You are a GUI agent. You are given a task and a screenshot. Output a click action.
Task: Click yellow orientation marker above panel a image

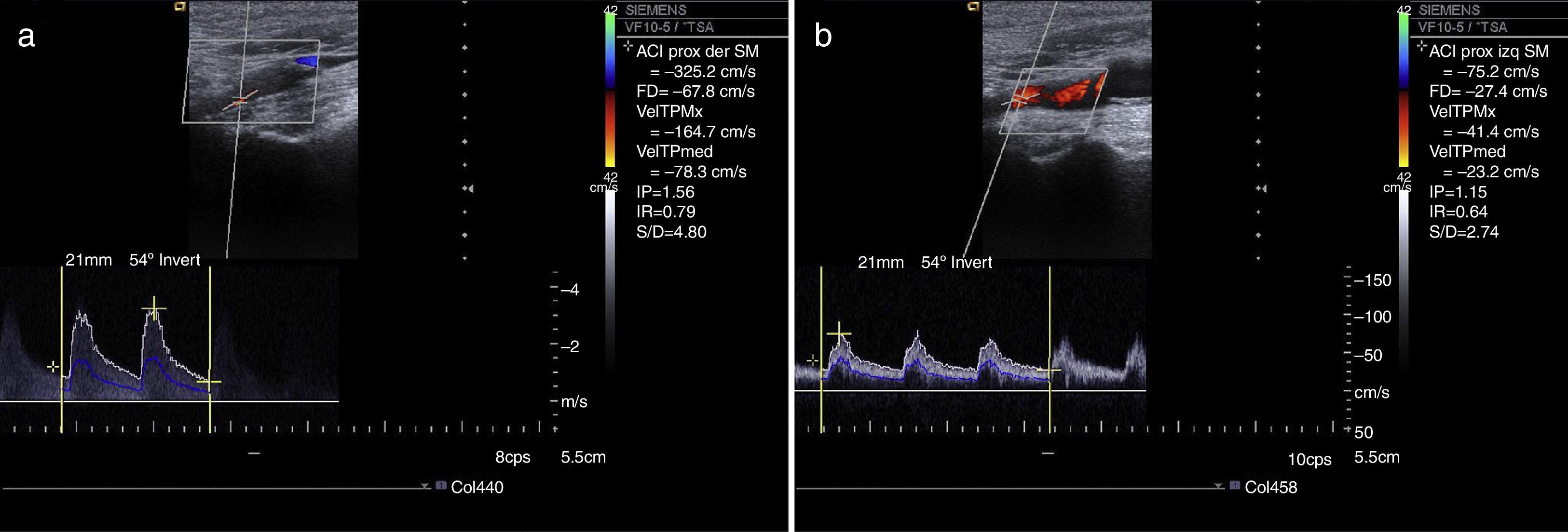[x=180, y=7]
